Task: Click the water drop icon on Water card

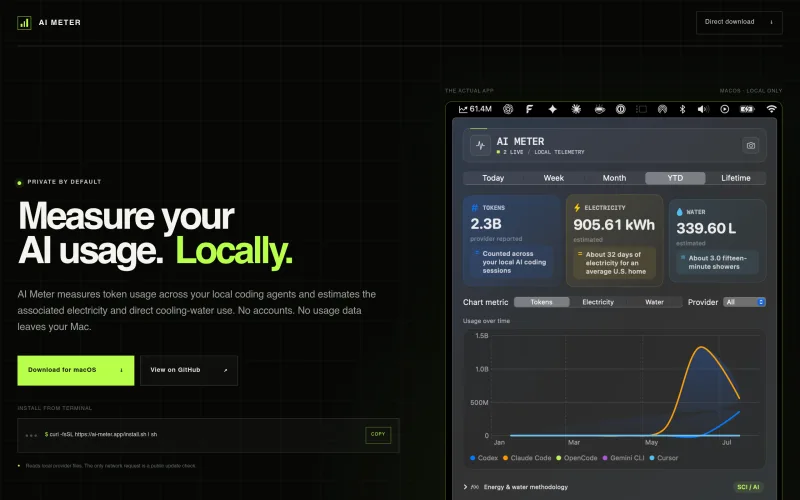Action: tap(680, 212)
